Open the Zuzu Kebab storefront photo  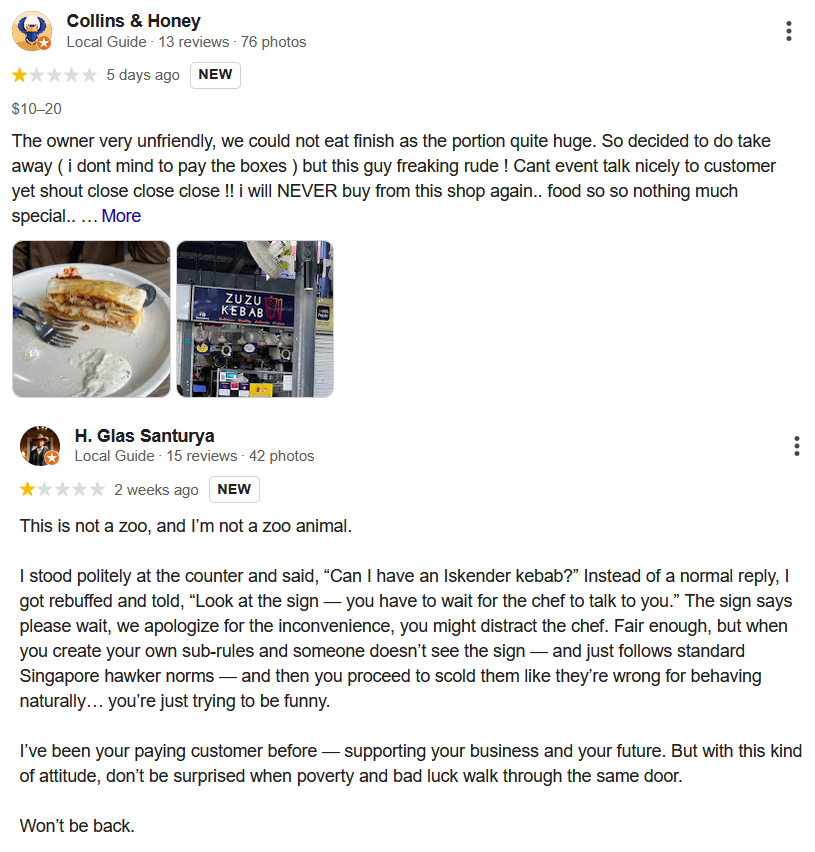point(255,319)
